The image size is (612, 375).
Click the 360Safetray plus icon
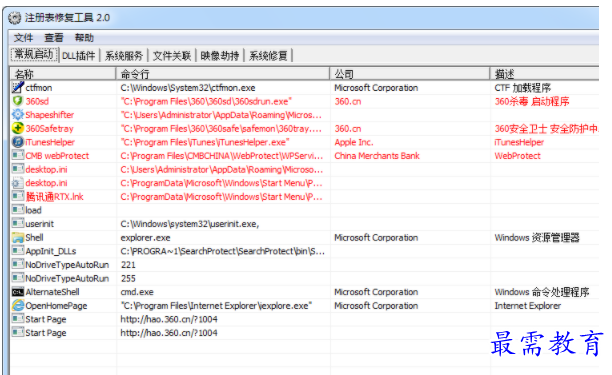coord(18,128)
